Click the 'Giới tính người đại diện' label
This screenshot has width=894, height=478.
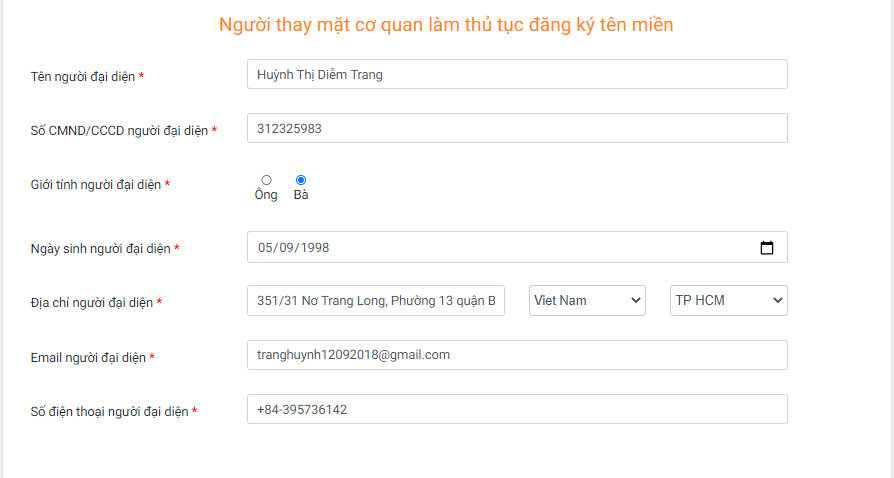point(96,185)
